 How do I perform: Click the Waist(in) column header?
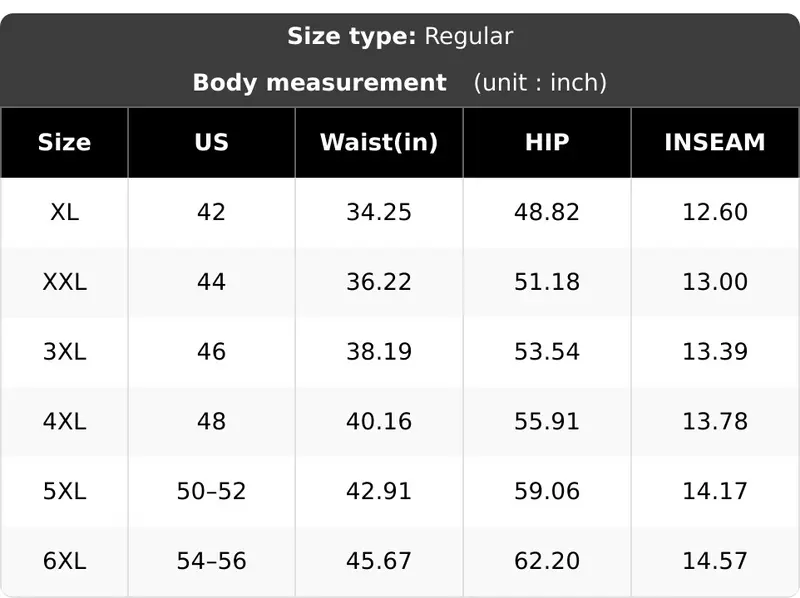pos(379,142)
